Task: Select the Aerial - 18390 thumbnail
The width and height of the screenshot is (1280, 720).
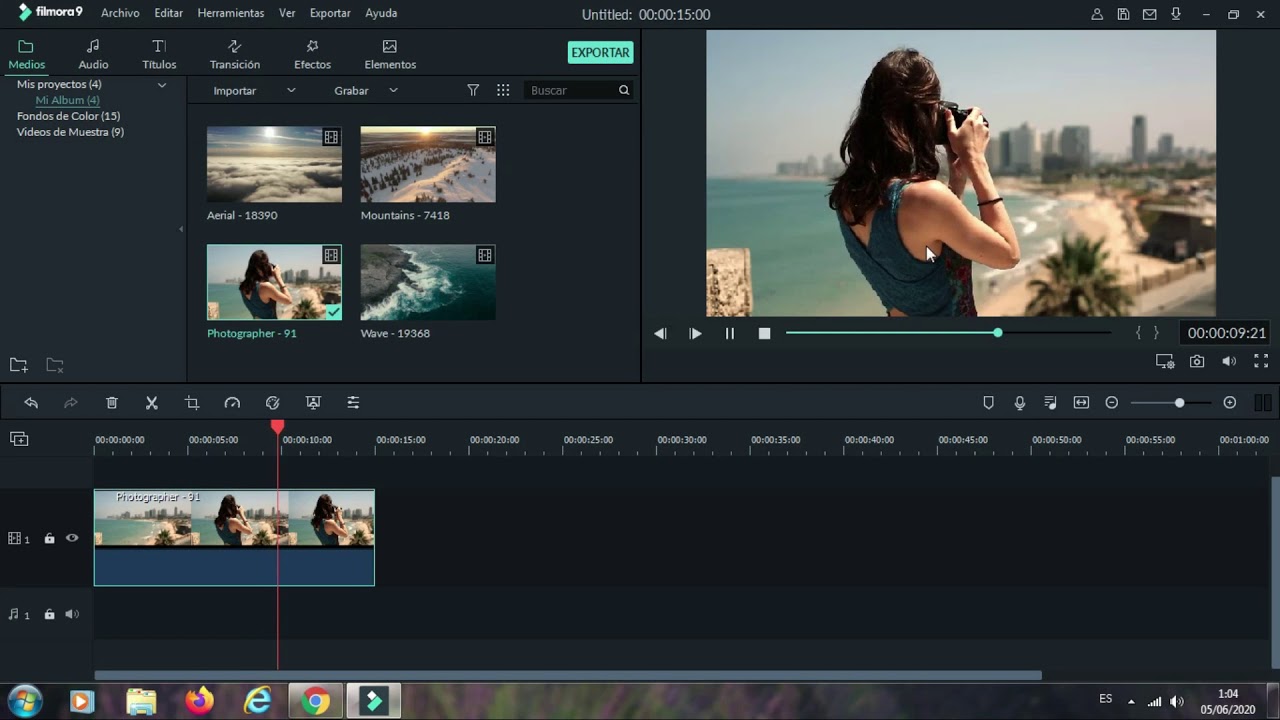Action: [x=274, y=165]
